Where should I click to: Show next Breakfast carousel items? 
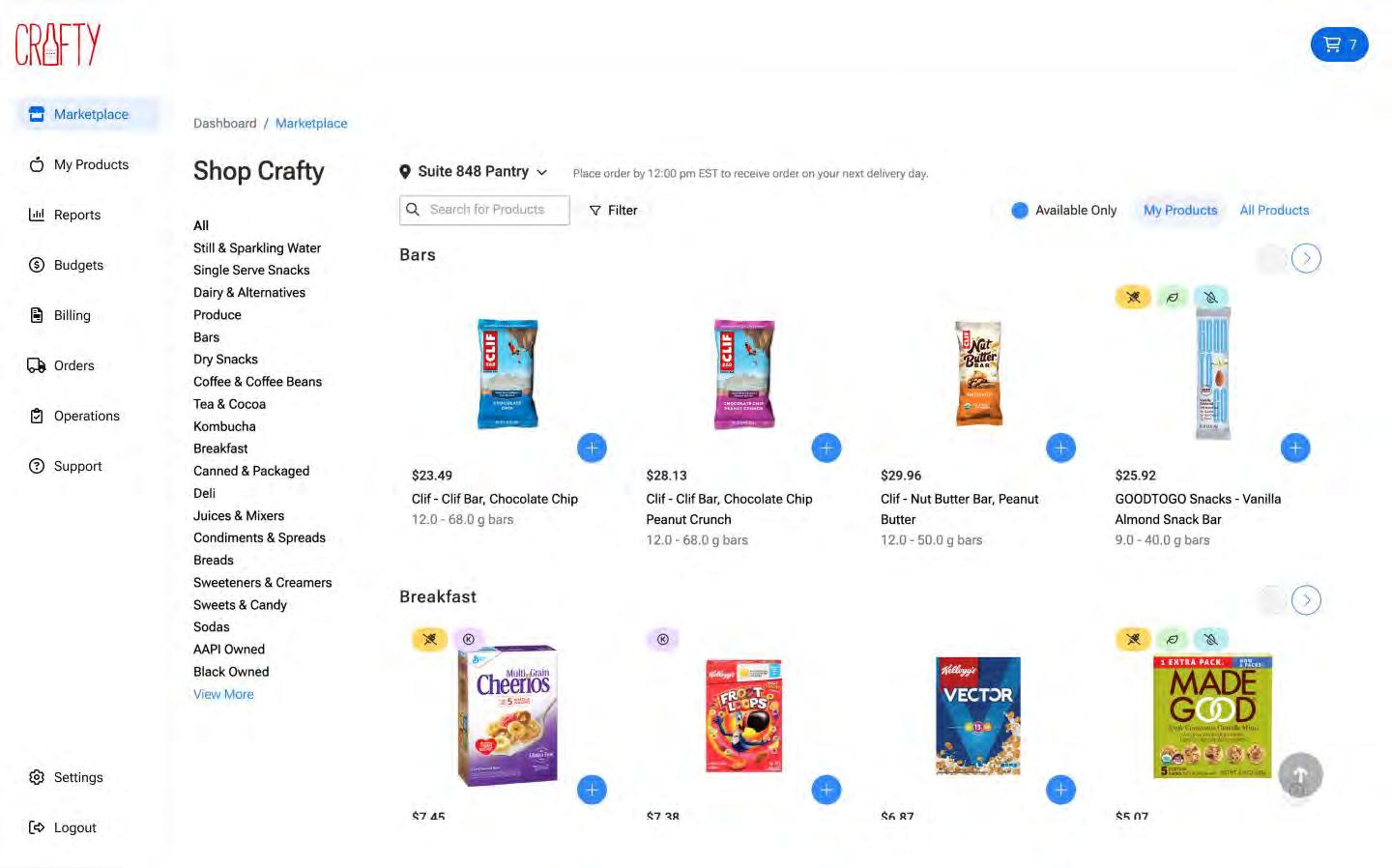(1306, 600)
